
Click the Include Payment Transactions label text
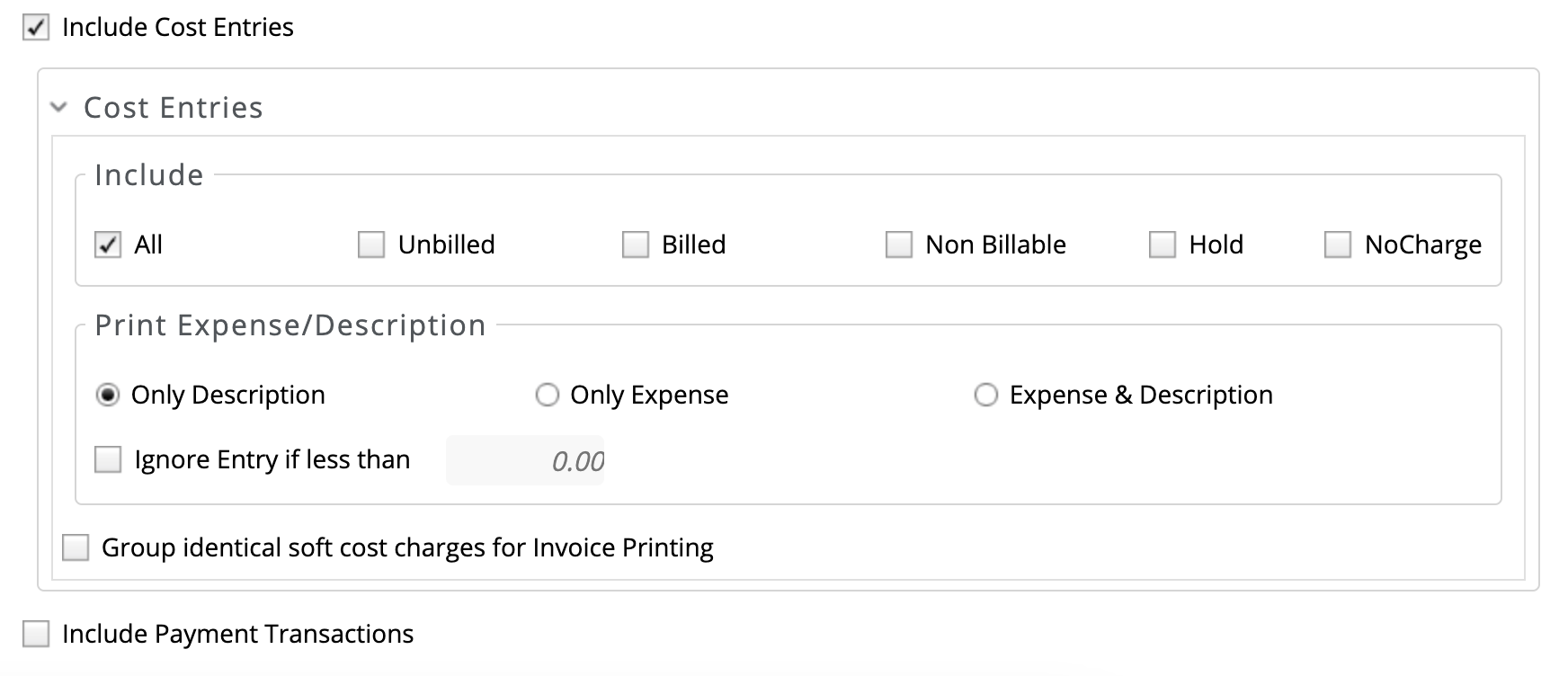pos(238,634)
